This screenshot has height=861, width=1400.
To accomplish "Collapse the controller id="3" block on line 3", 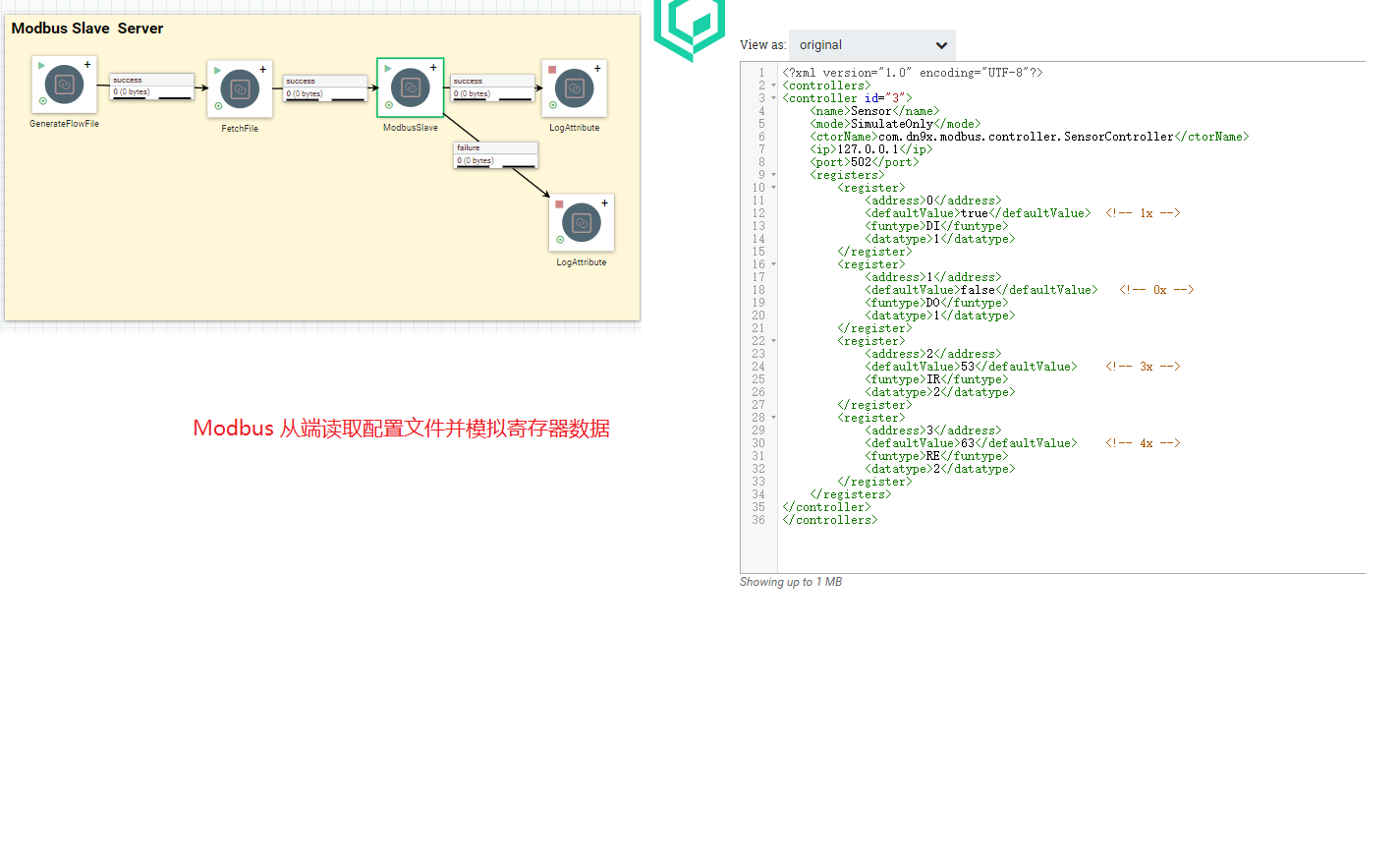I will (773, 98).
